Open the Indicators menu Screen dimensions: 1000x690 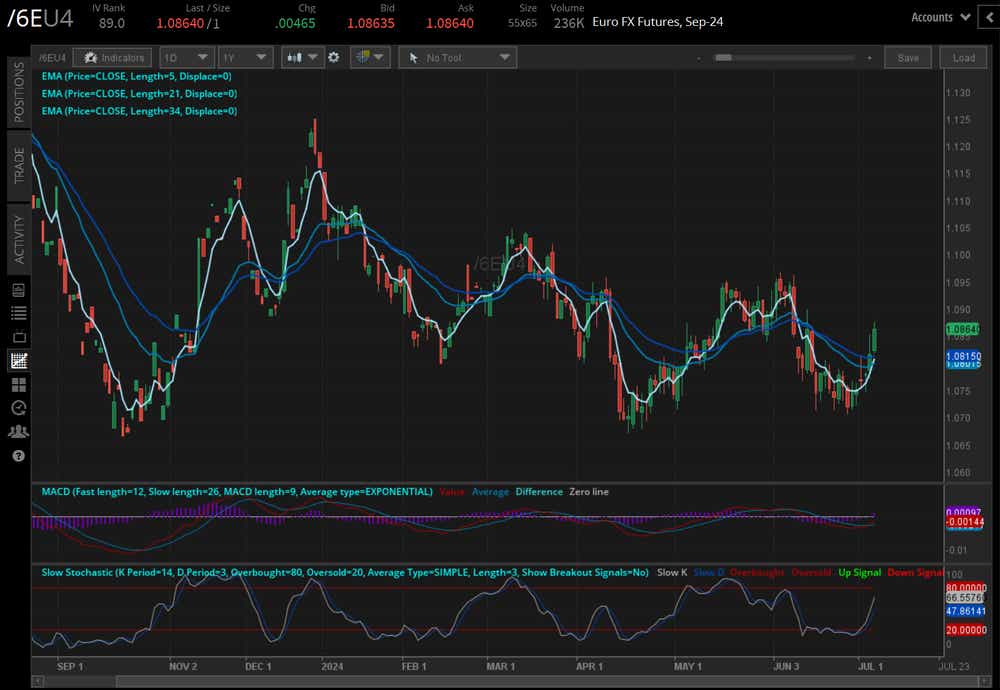coord(115,58)
